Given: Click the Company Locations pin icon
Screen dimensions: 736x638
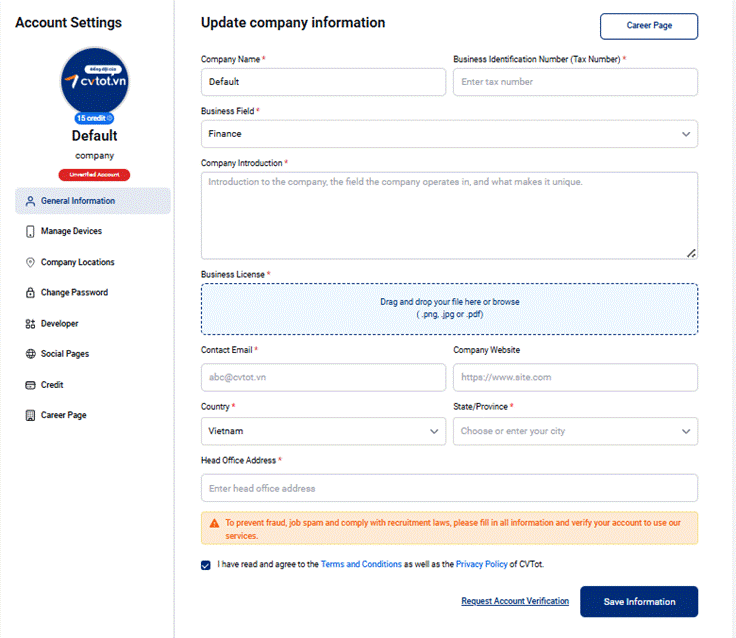Looking at the screenshot, I should pyautogui.click(x=30, y=262).
